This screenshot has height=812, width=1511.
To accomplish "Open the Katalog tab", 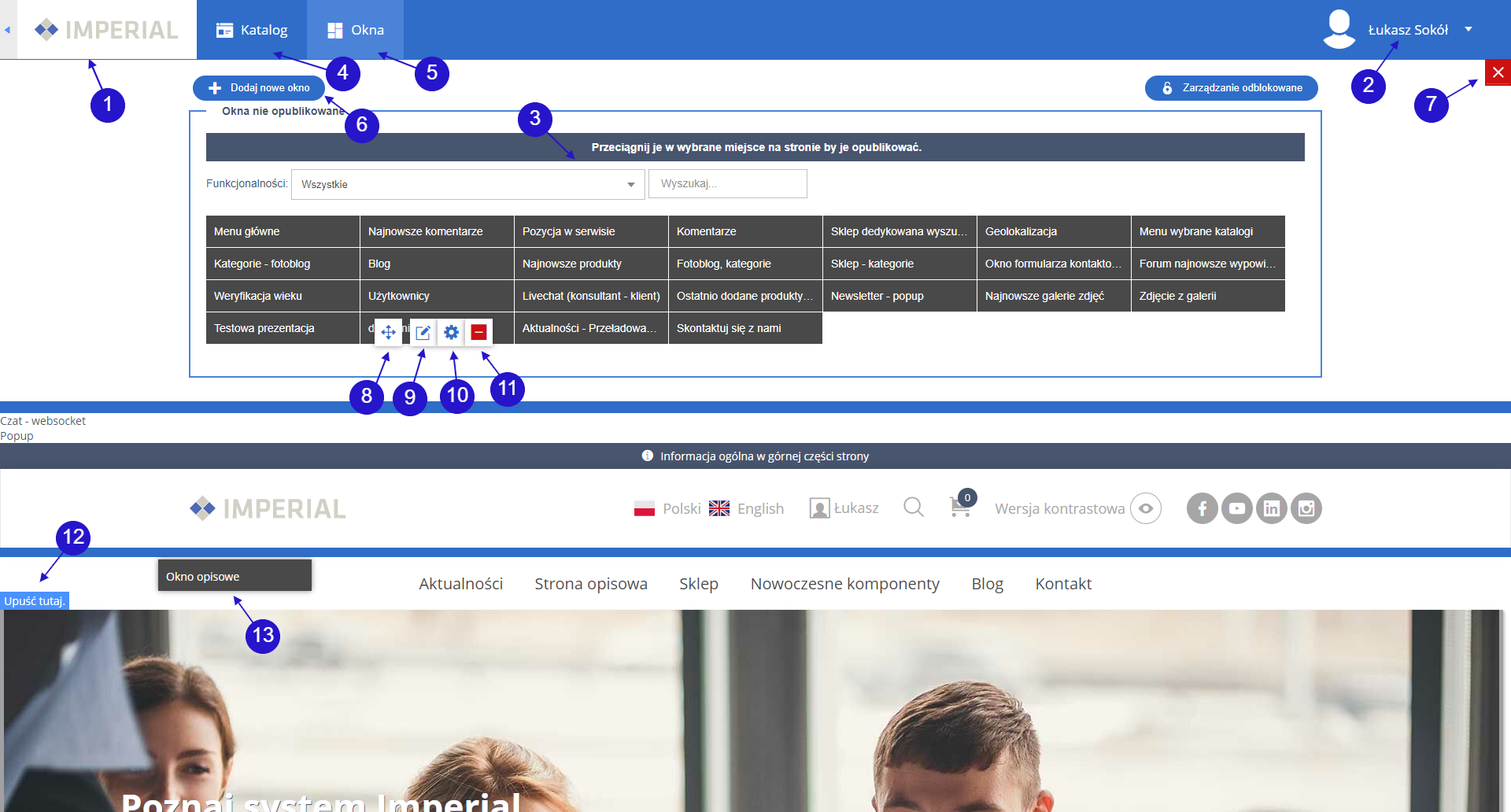I will 252,30.
